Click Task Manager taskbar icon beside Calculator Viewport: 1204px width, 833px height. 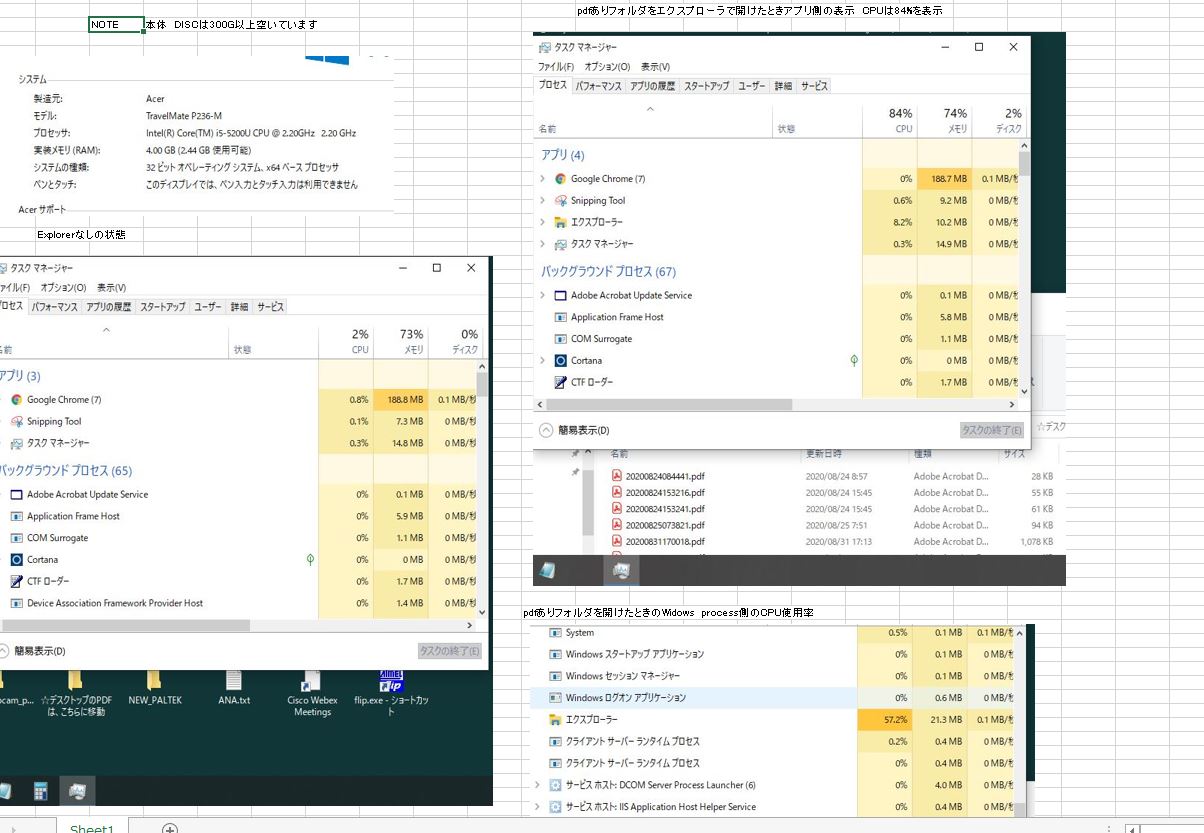(78, 790)
